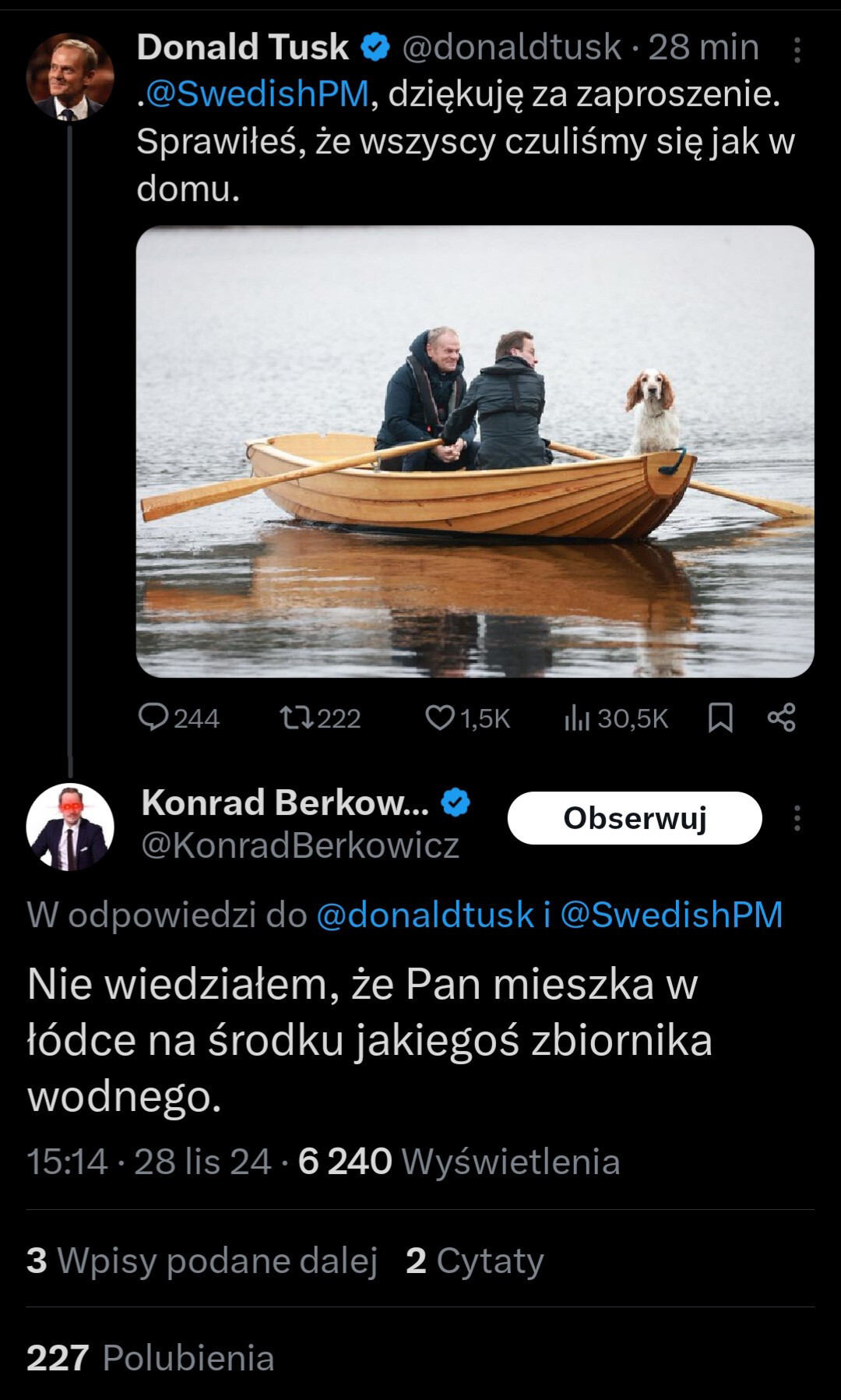Viewport: 841px width, 1400px height.
Task: Open Donald Tusk's profile picture
Action: point(70,76)
